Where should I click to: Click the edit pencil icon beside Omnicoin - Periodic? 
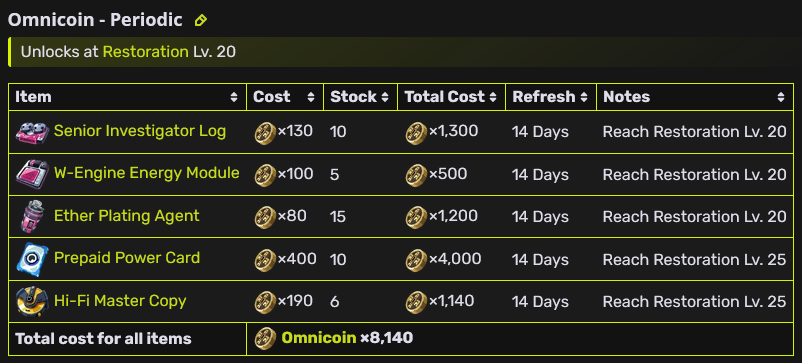(200, 20)
